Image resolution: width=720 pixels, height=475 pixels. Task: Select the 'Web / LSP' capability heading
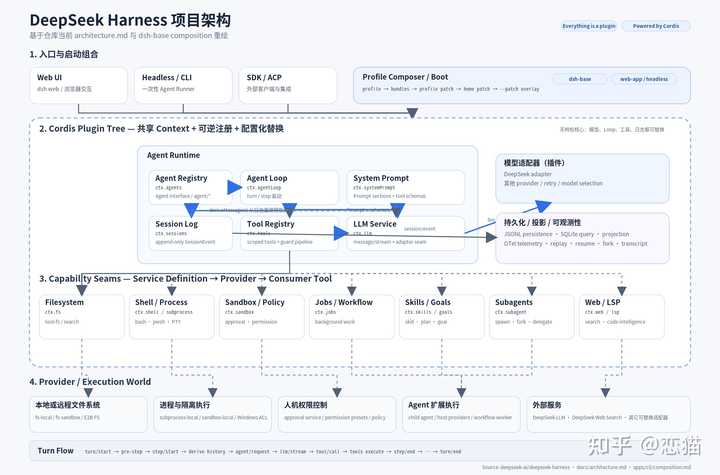click(602, 302)
